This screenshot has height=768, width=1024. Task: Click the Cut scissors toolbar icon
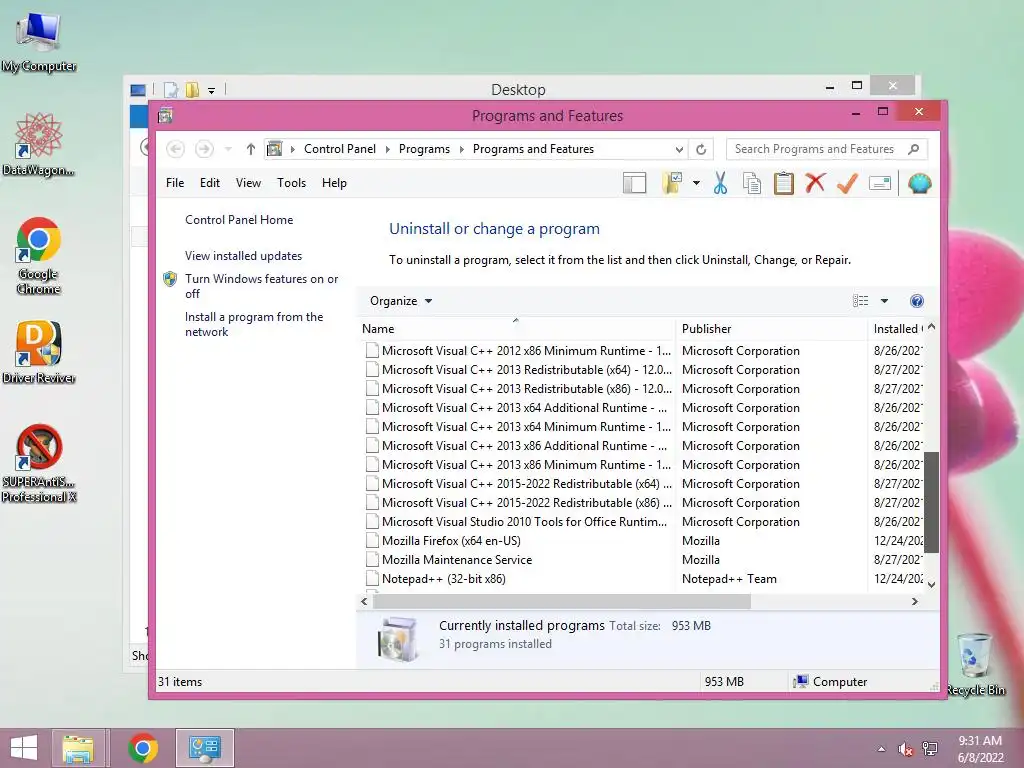point(720,184)
